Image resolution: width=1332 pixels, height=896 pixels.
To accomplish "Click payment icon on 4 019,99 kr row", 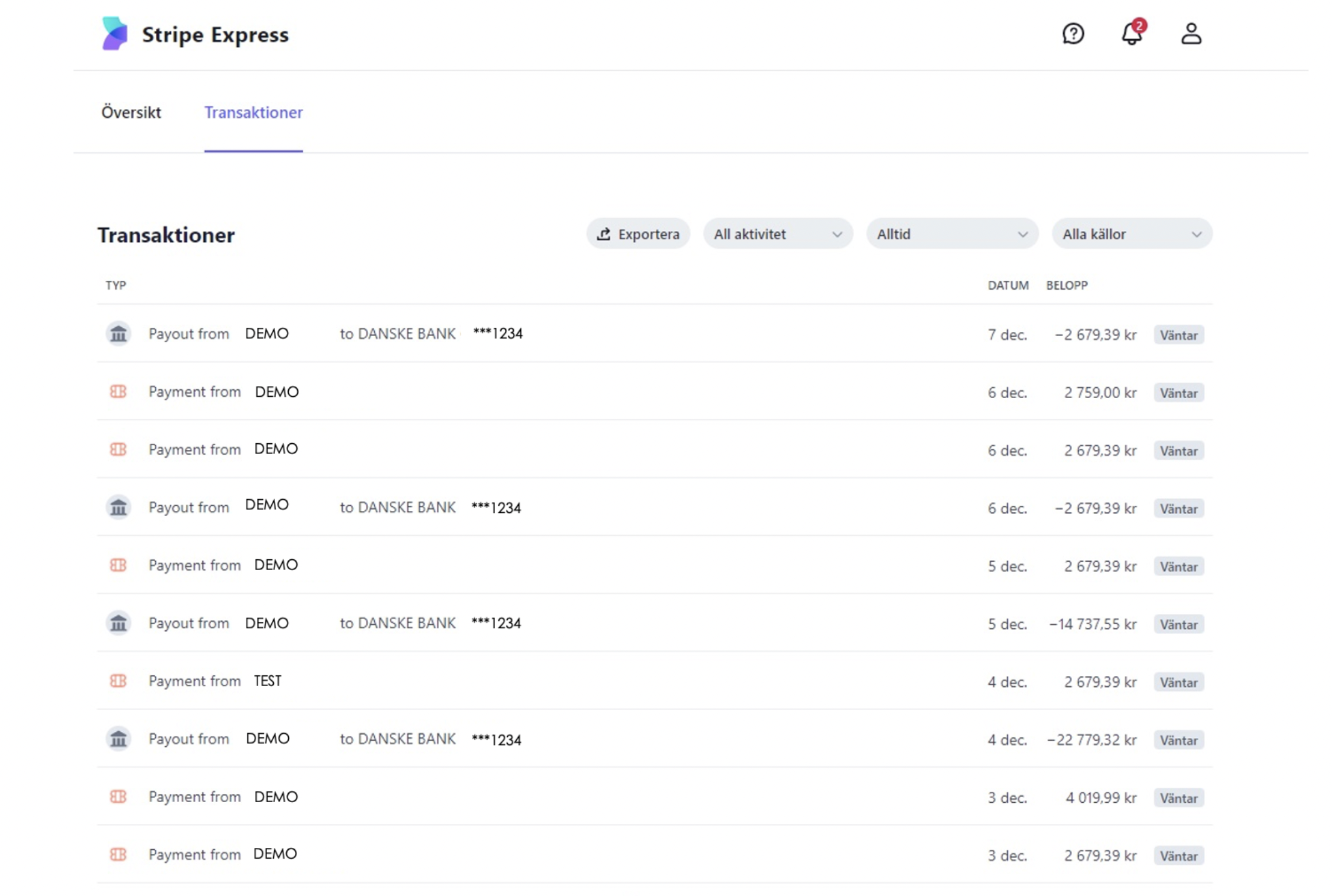I will [119, 797].
